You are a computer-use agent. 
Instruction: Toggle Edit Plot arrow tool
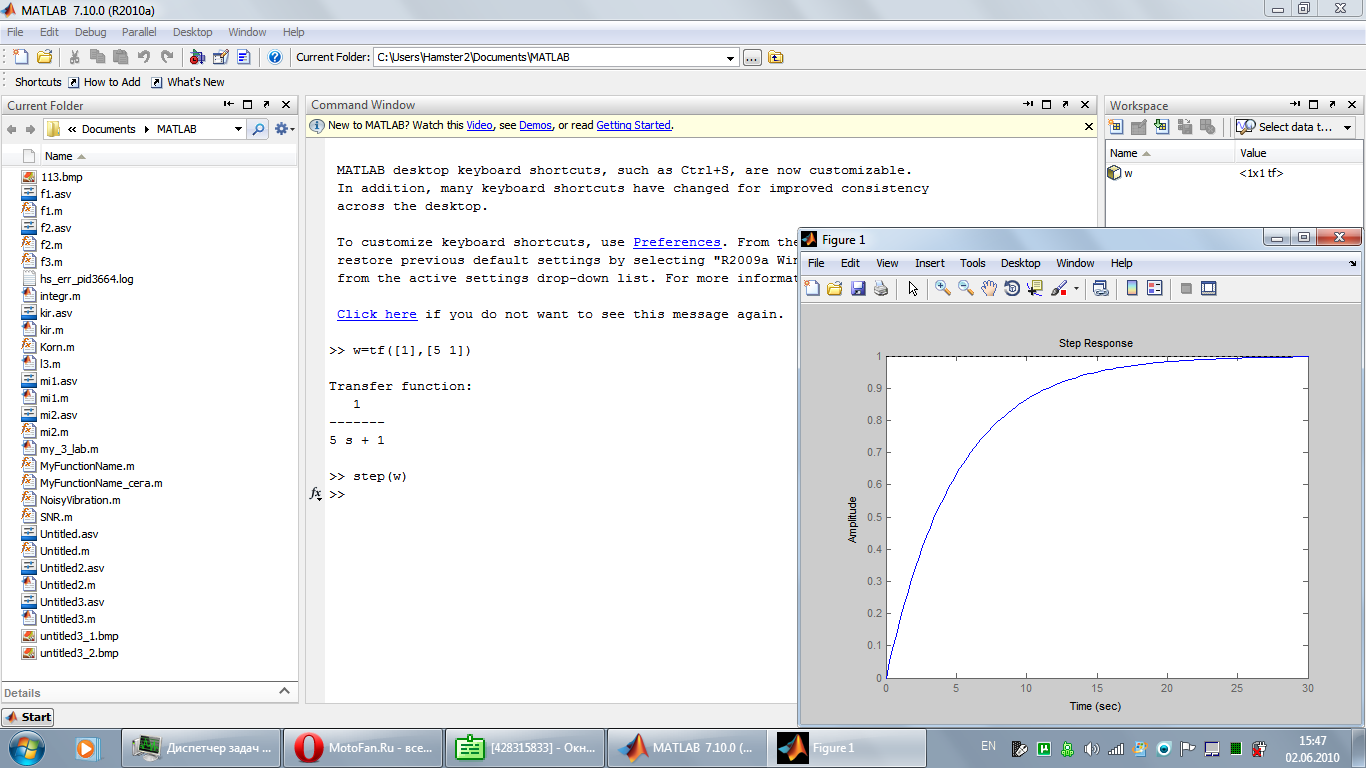coord(913,288)
